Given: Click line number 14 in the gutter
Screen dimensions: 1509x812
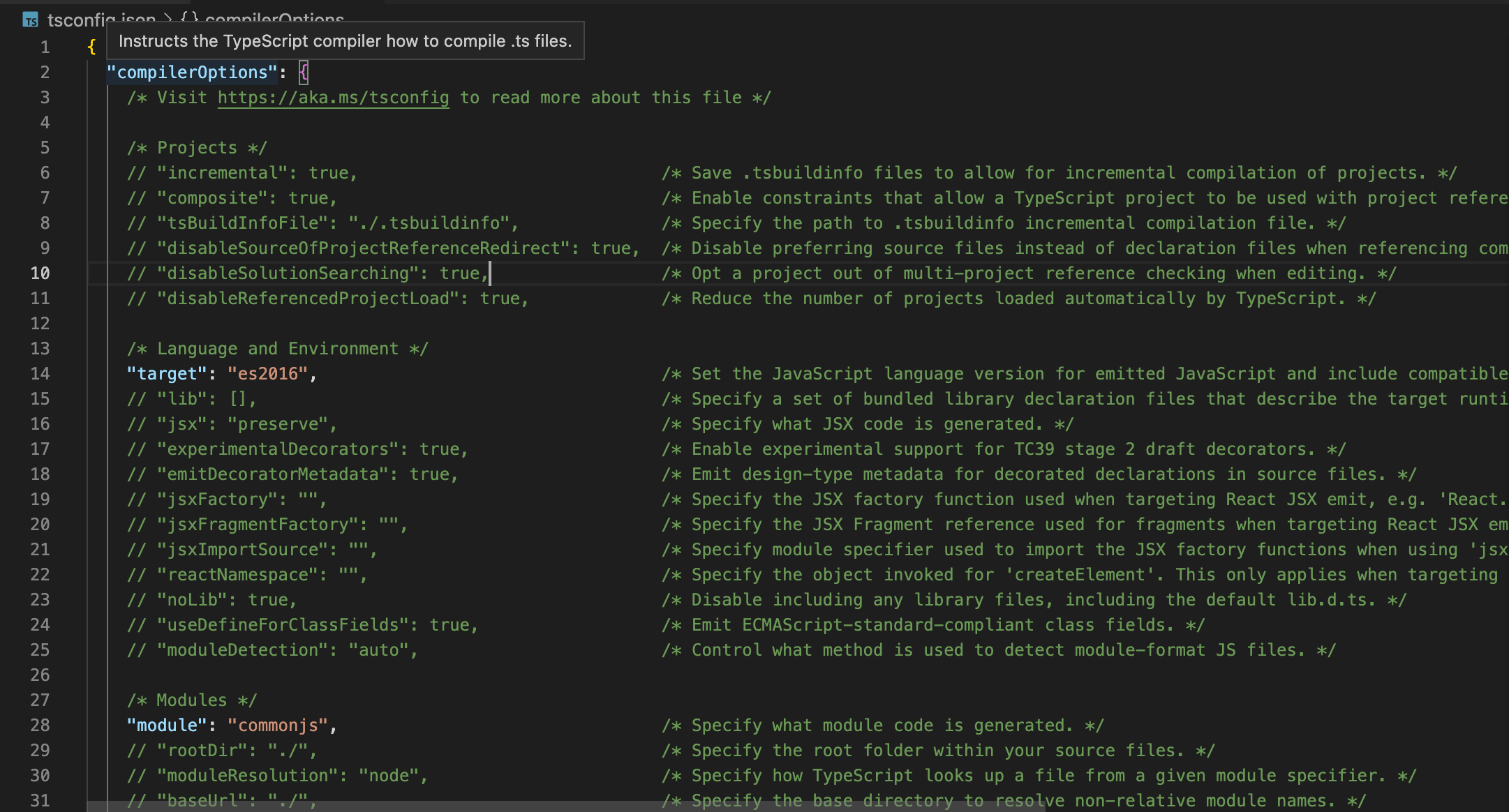Looking at the screenshot, I should [x=40, y=374].
